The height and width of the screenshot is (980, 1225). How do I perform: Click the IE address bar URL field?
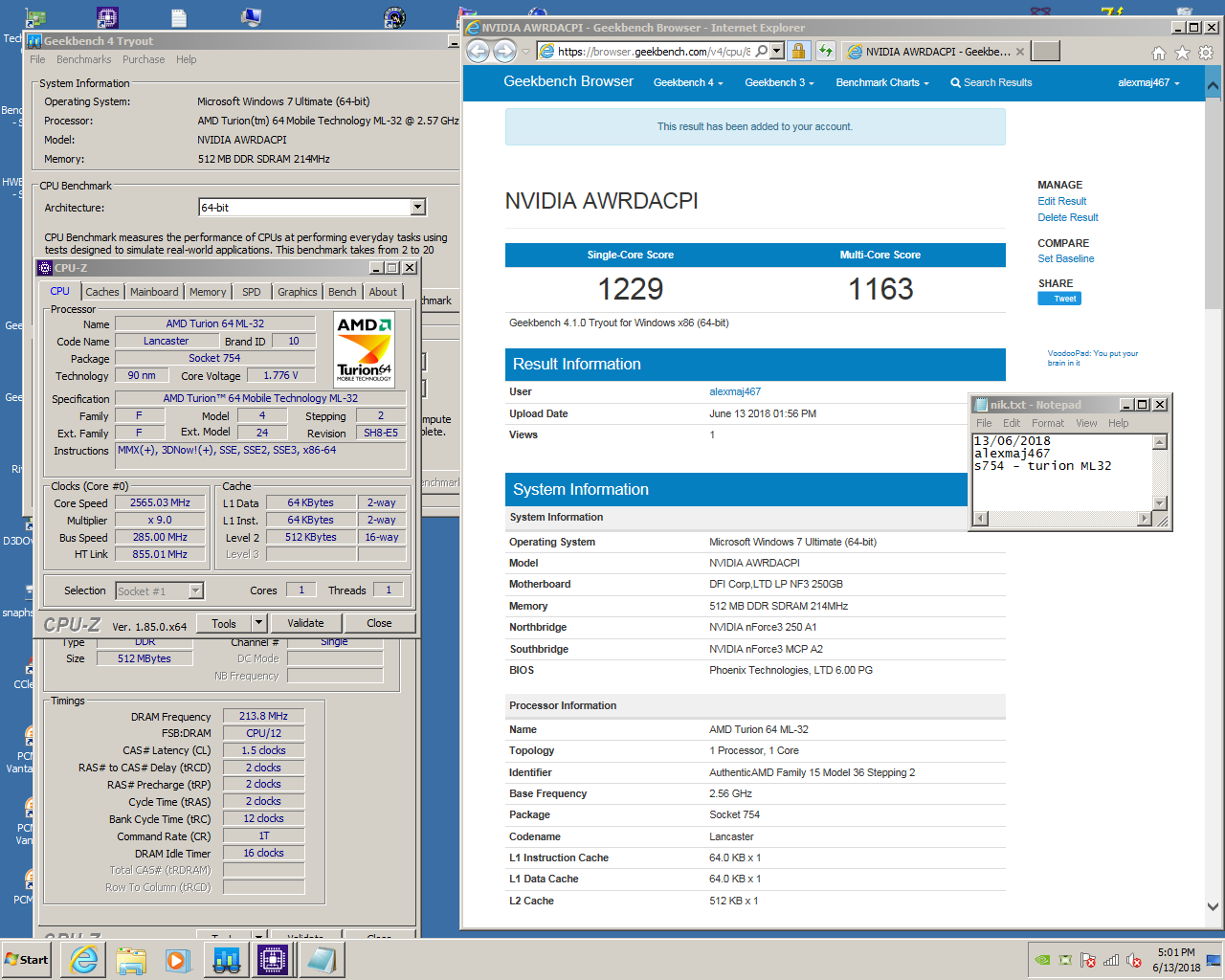click(654, 52)
